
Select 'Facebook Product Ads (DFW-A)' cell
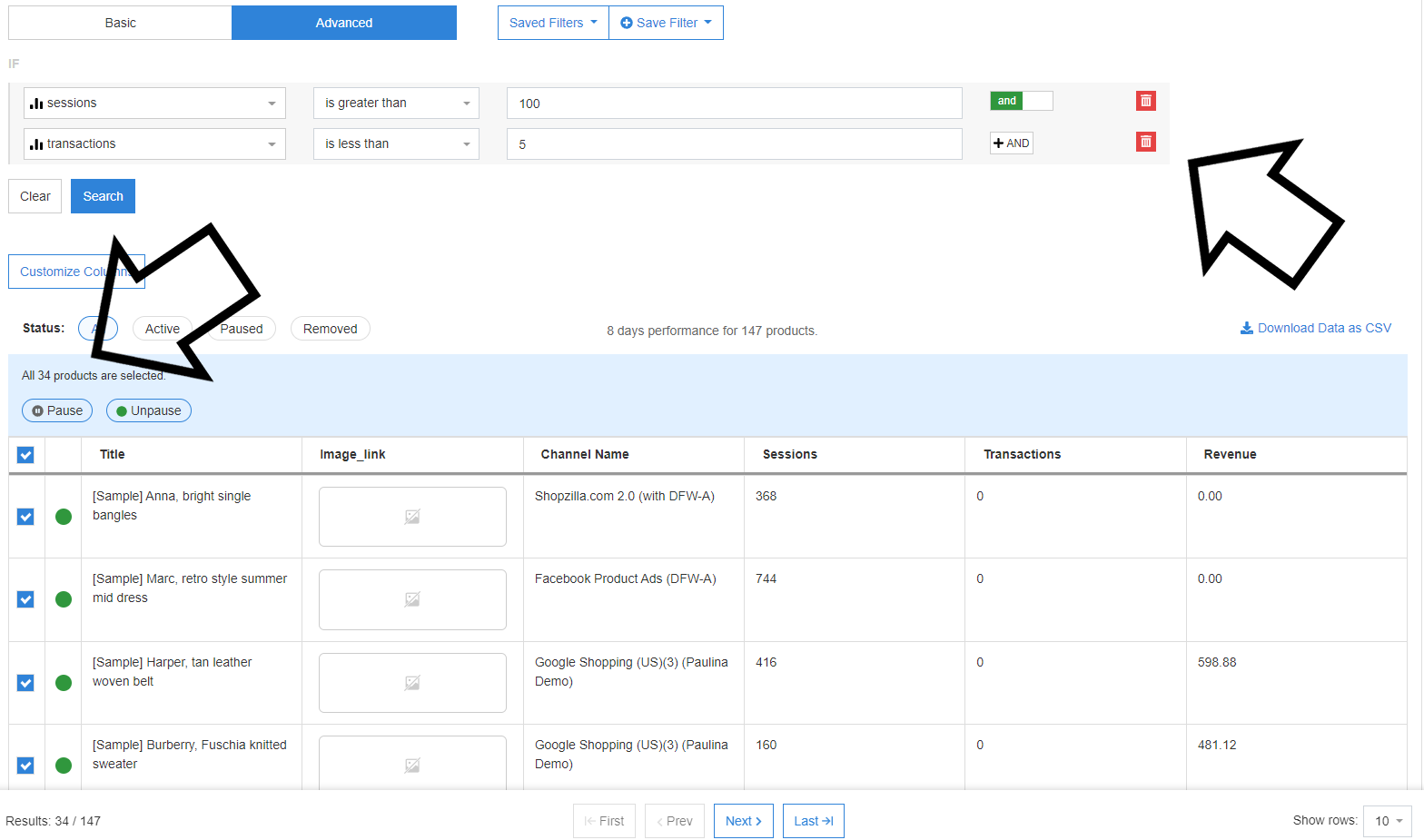[626, 578]
